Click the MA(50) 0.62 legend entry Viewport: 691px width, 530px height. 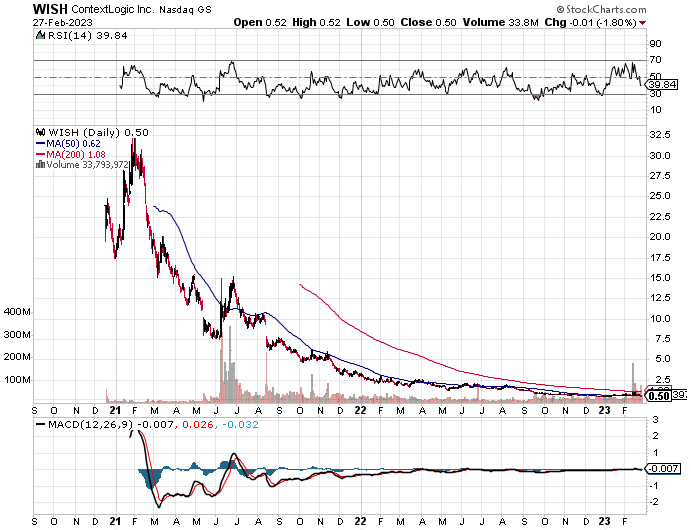click(x=73, y=144)
